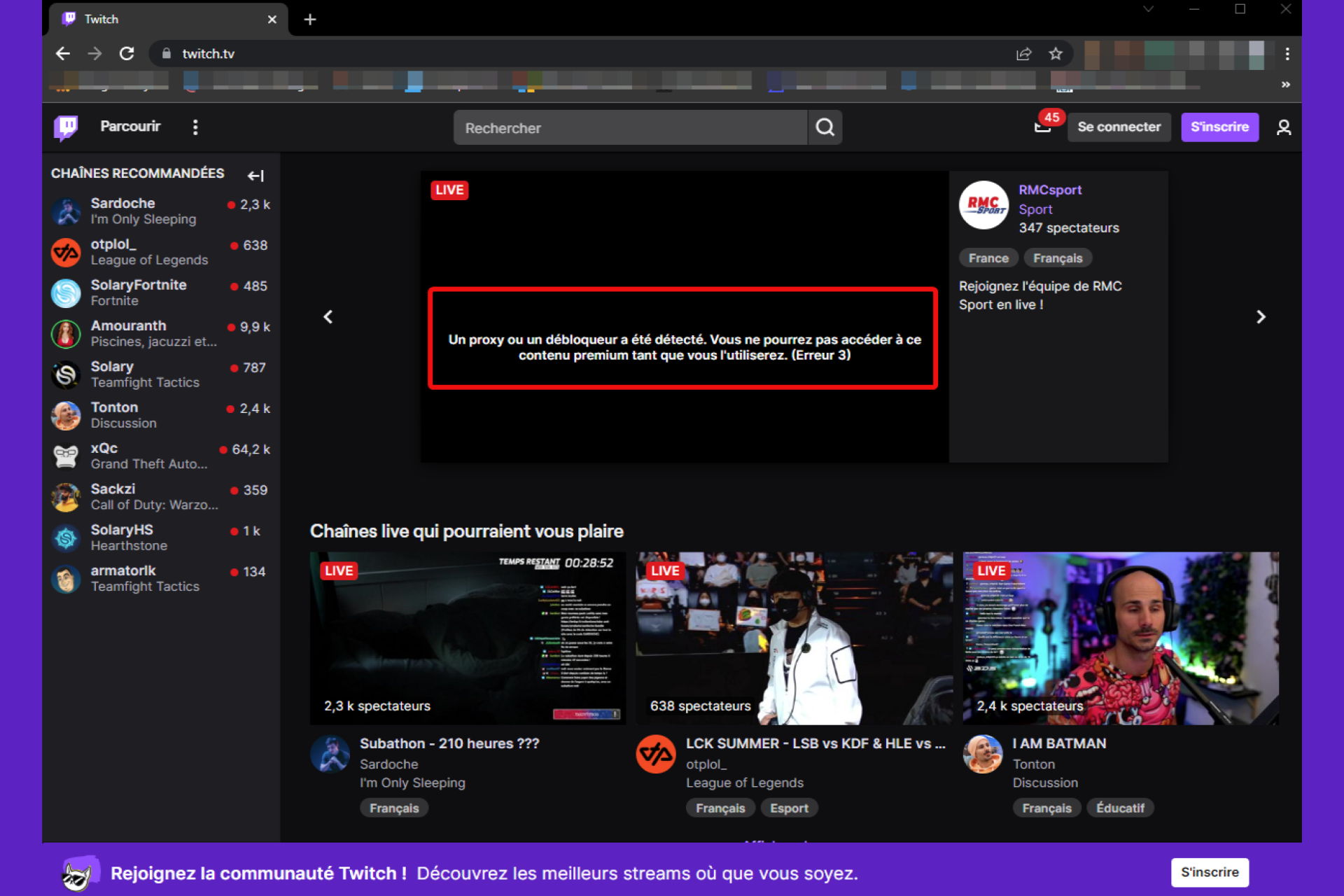Click S'inscrire in bottom banner
The height and width of the screenshot is (896, 1344).
[1210, 872]
